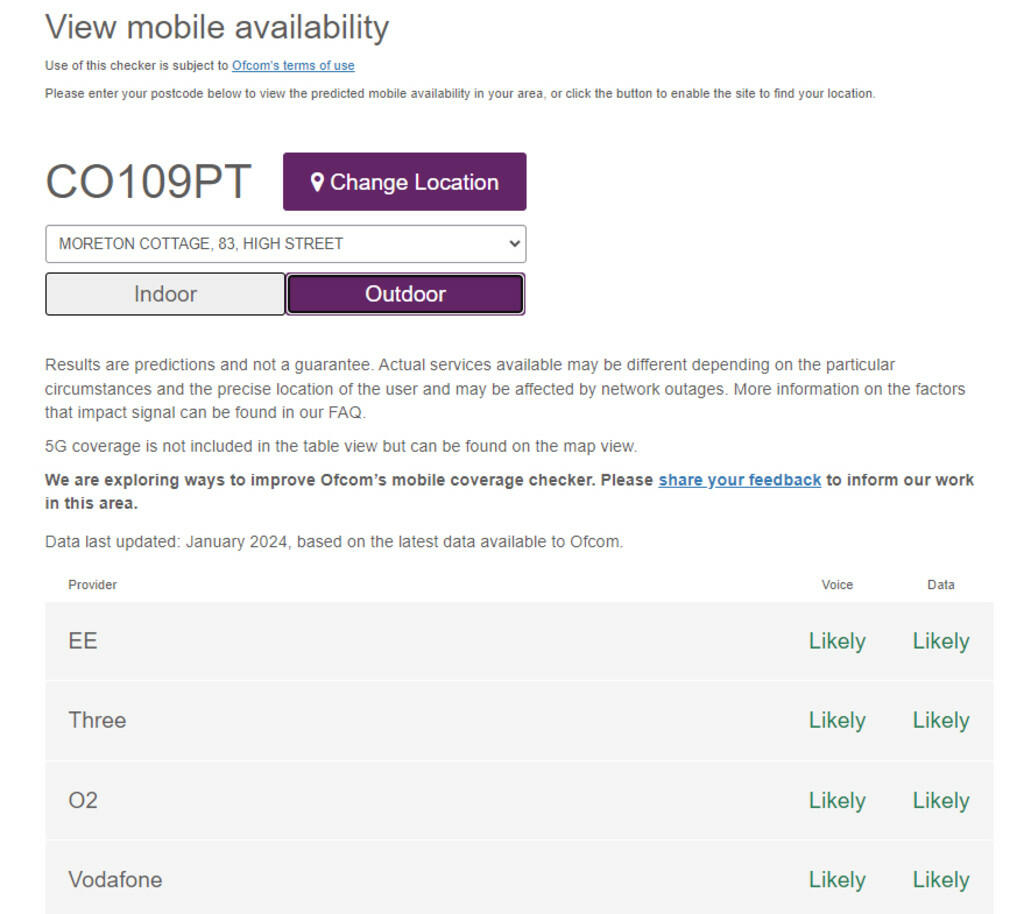
Task: Select the Vodafone provider name
Action: pyautogui.click(x=115, y=880)
